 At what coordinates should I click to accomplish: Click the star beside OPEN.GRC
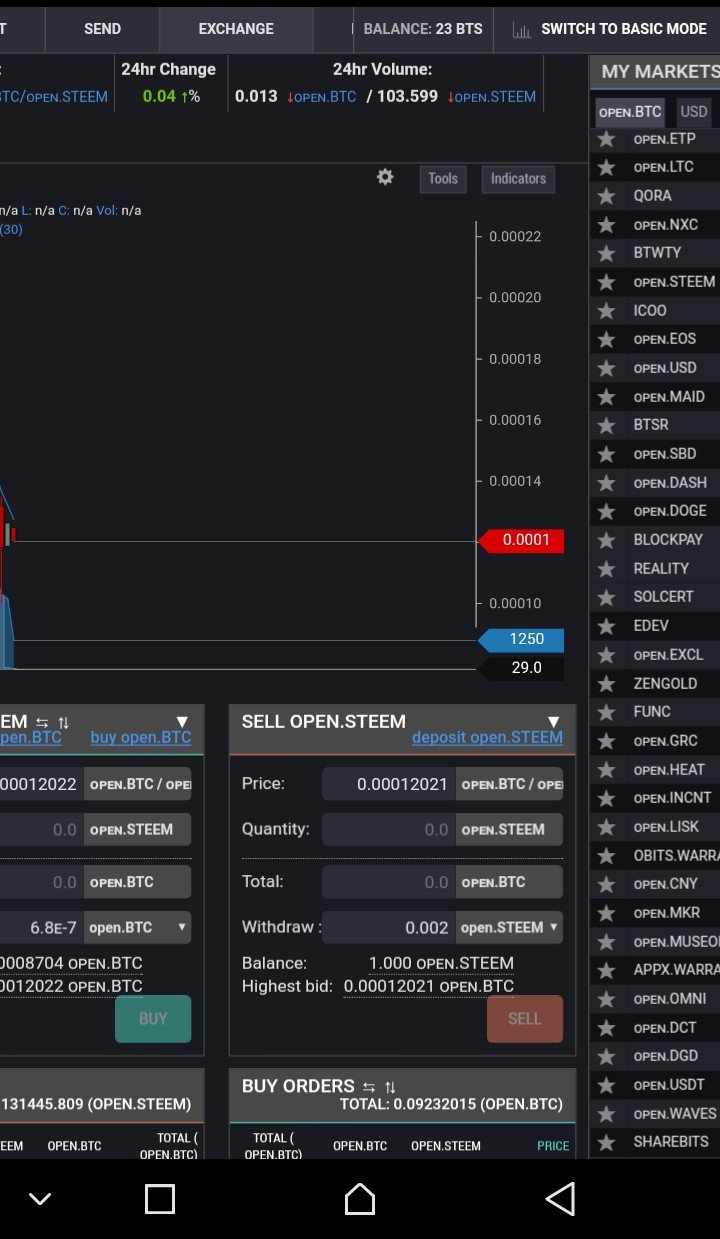606,741
